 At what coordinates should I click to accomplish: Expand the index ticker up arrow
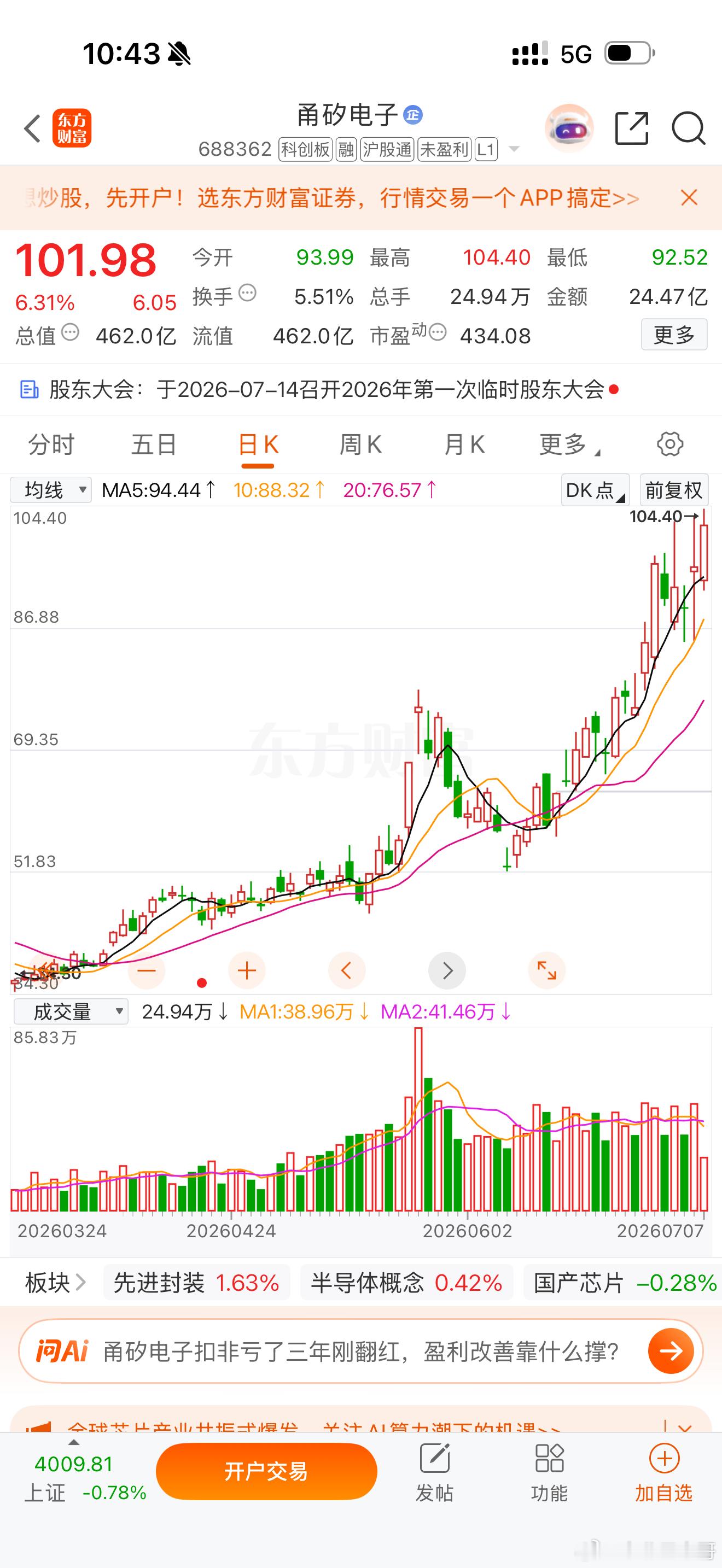pyautogui.click(x=74, y=1443)
